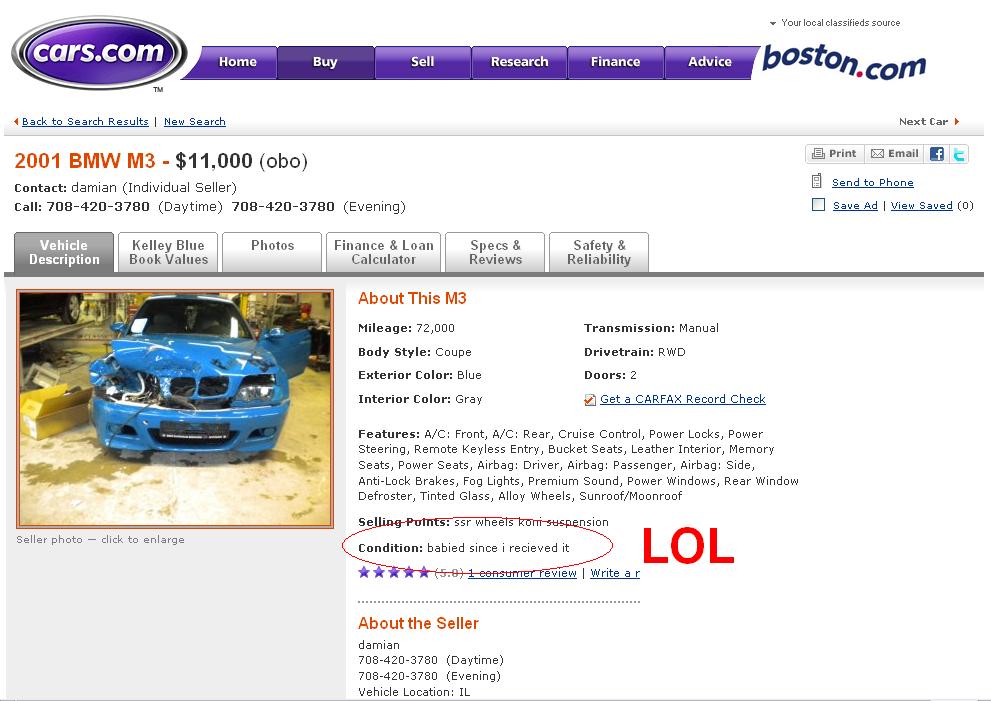Print this listing

835,154
